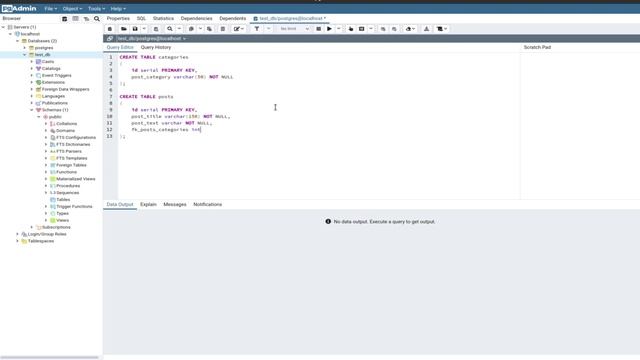Switch to the Explain results tab
This screenshot has height=360, width=640.
pyautogui.click(x=148, y=204)
